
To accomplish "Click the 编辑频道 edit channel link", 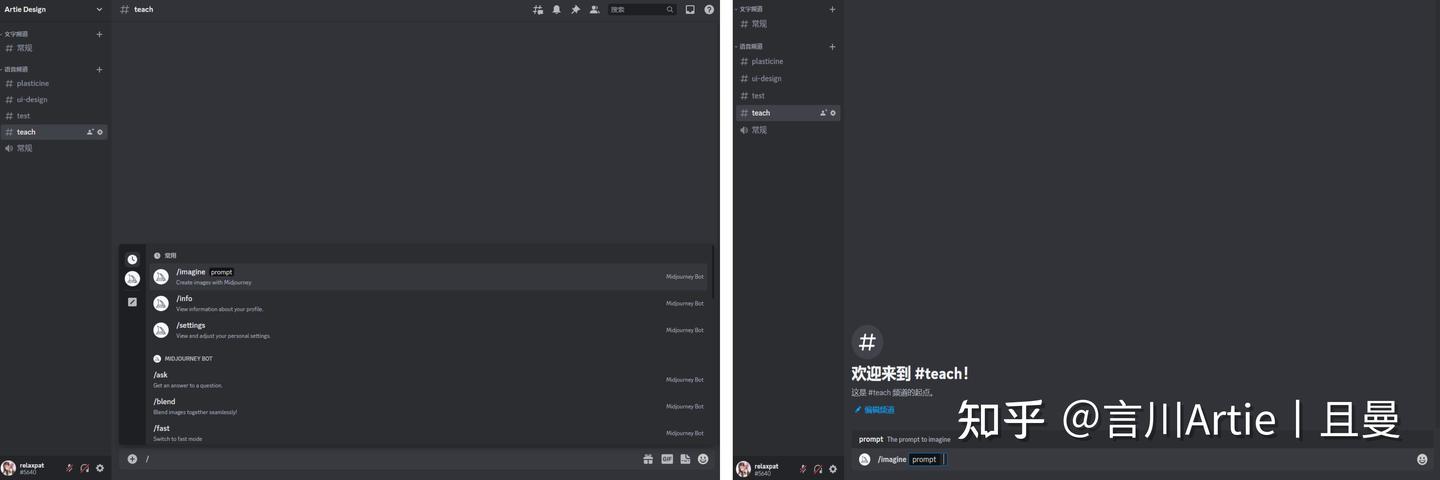I will click(875, 410).
